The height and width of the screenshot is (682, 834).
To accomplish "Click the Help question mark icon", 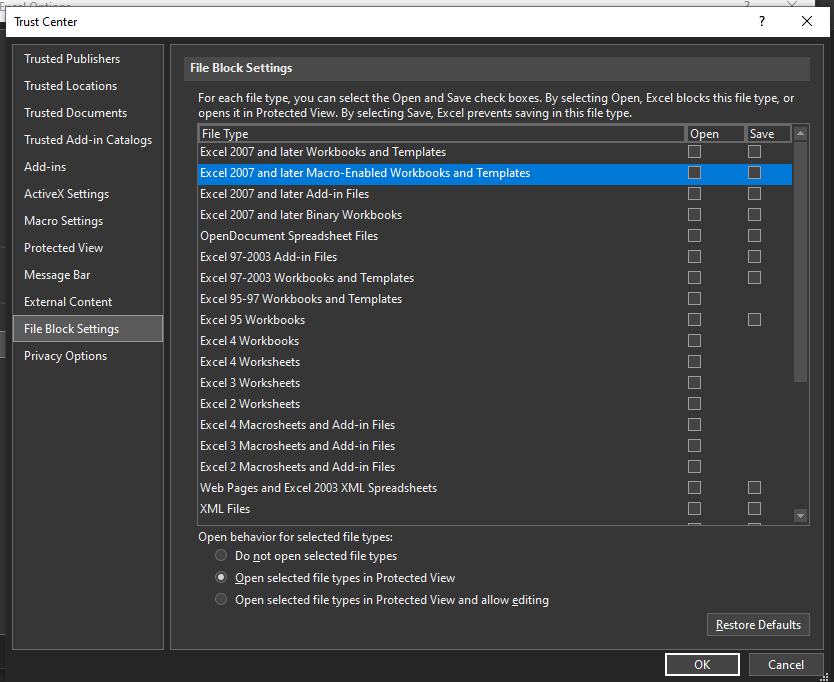I will coord(762,21).
